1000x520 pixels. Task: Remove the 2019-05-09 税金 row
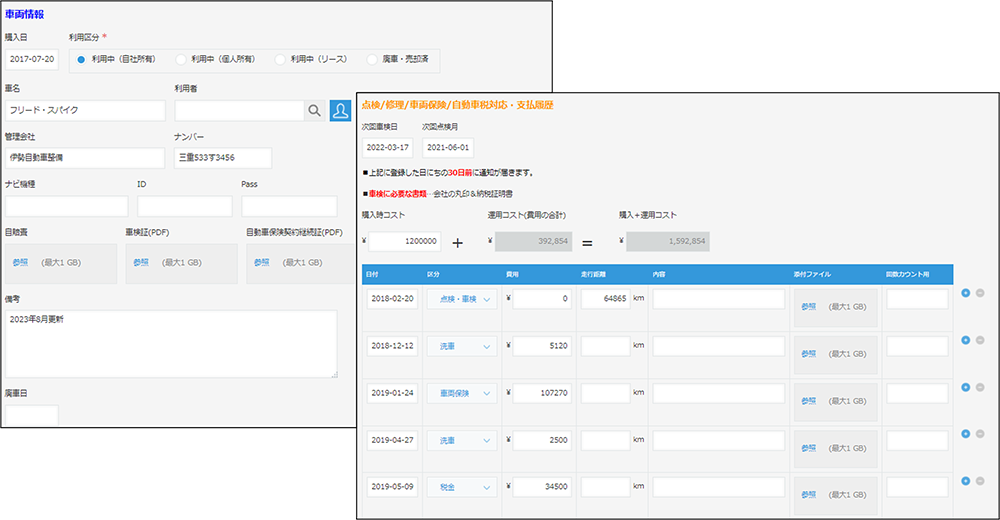(x=979, y=481)
